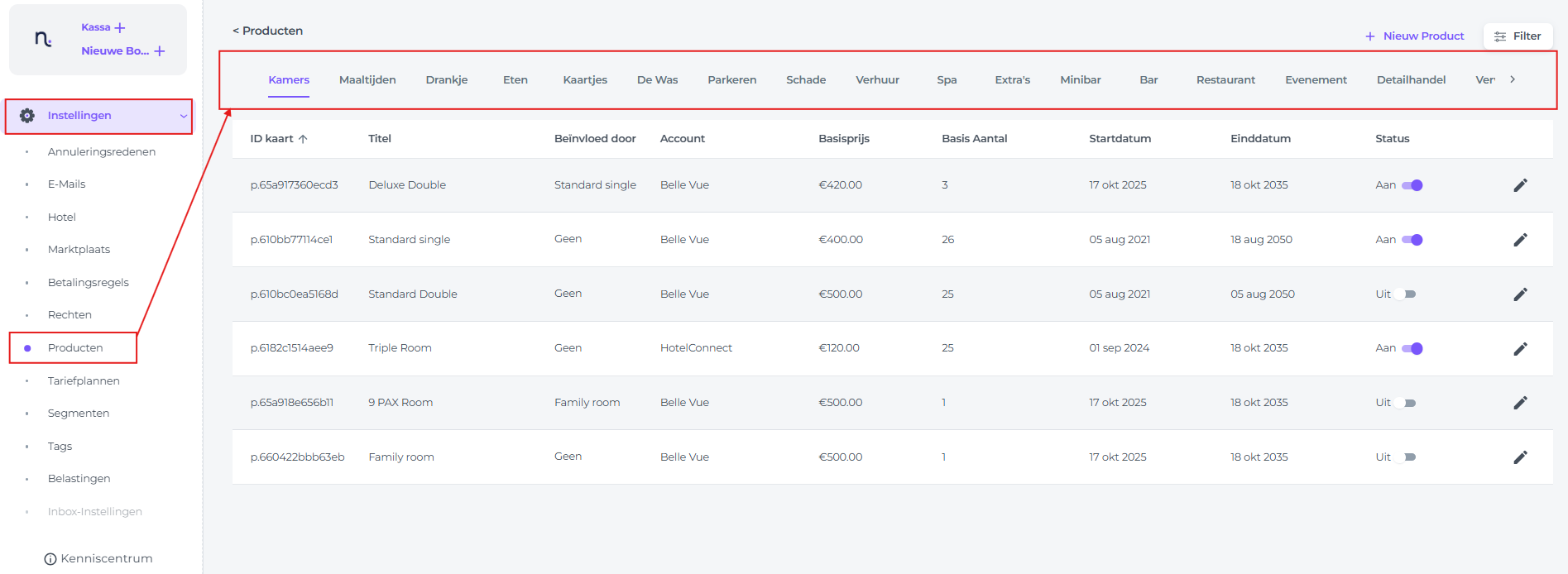Enable the Standard Double status toggle

click(x=1405, y=294)
